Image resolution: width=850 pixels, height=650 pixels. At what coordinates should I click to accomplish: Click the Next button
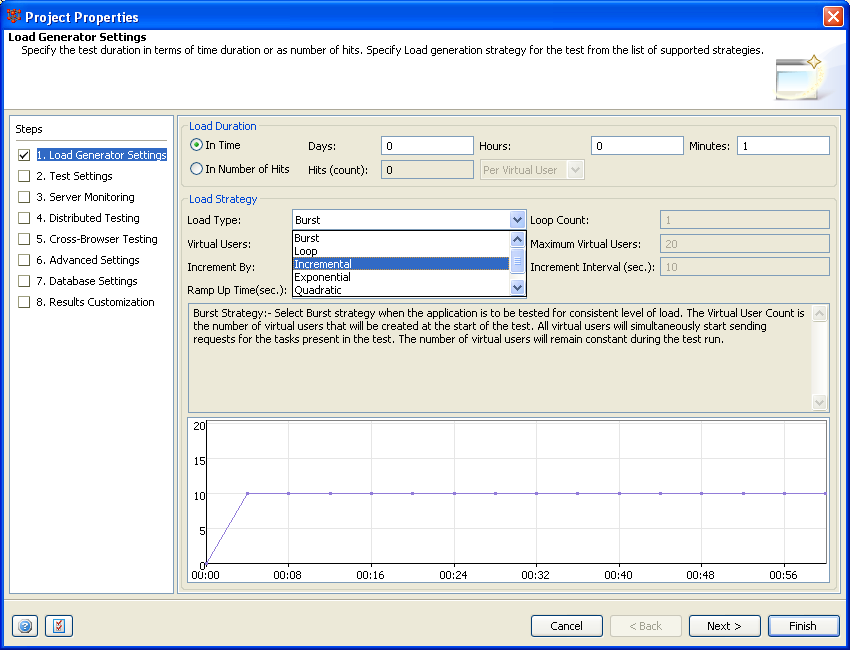724,626
